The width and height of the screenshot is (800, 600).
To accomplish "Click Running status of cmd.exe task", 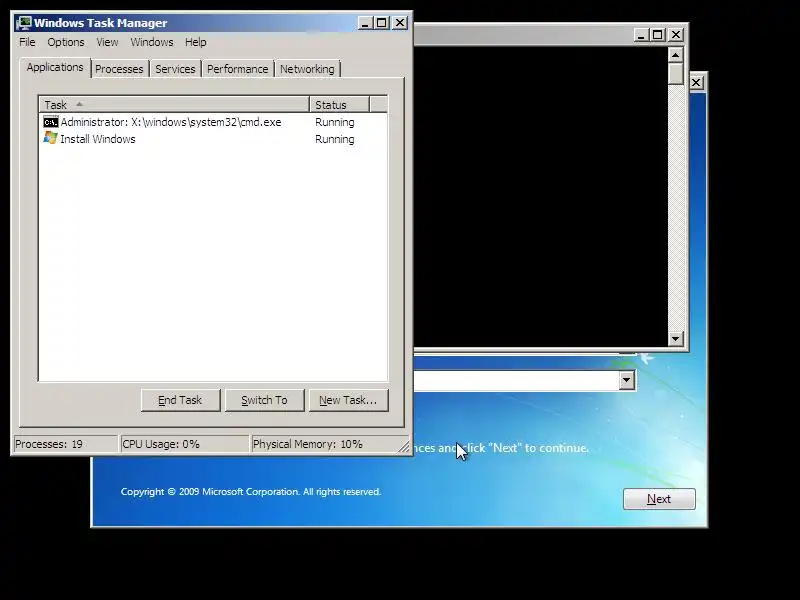I will coord(335,122).
